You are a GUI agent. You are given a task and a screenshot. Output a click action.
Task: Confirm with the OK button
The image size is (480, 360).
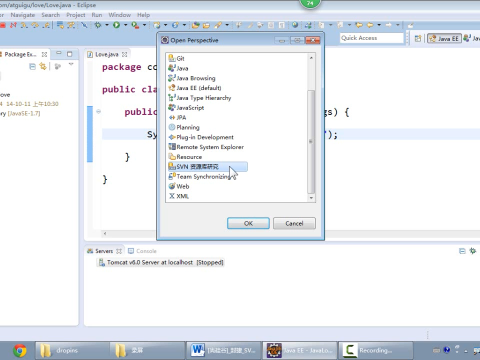(x=248, y=223)
